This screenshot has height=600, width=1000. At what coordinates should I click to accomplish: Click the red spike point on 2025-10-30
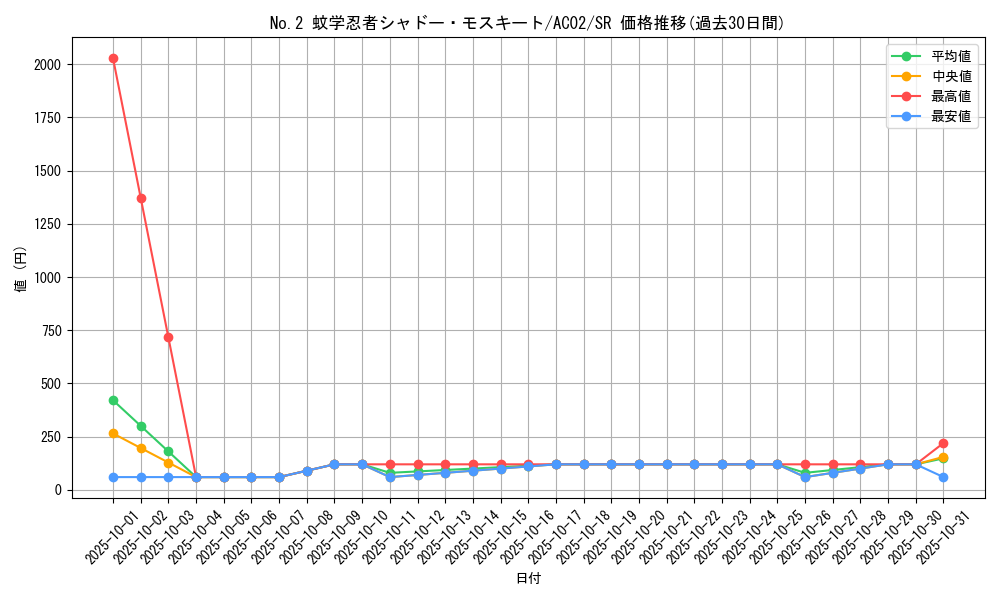point(943,442)
